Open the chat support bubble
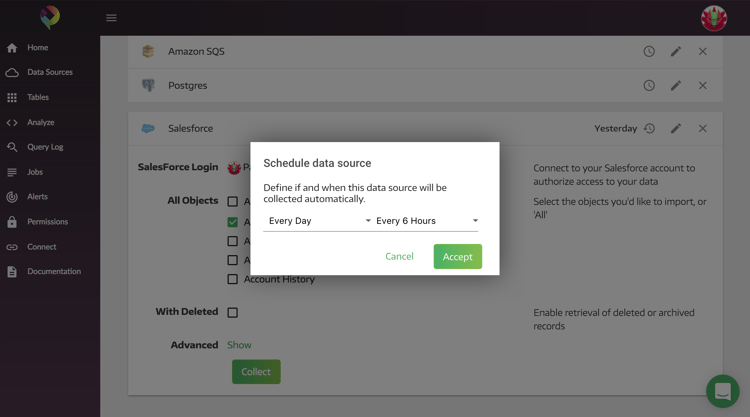The height and width of the screenshot is (417, 750). tap(721, 390)
